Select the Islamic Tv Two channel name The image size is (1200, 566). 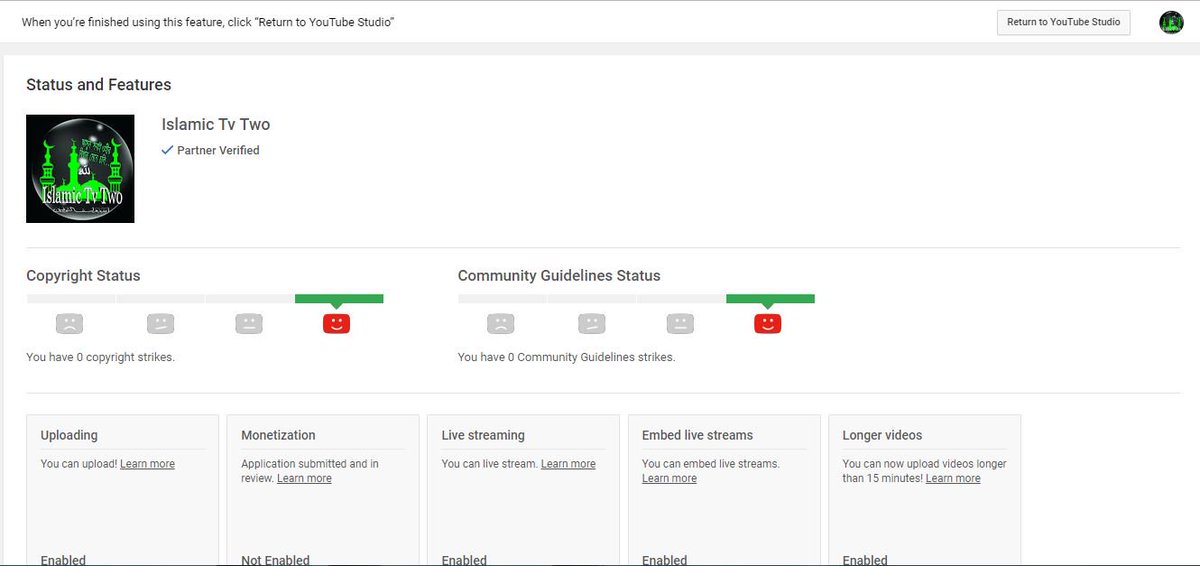(x=216, y=124)
